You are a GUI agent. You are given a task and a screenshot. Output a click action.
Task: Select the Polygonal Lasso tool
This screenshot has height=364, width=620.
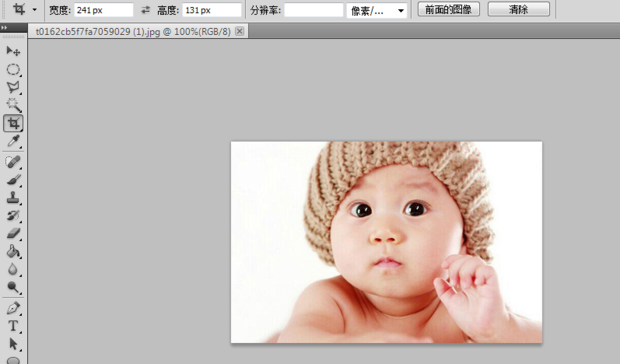coord(13,87)
